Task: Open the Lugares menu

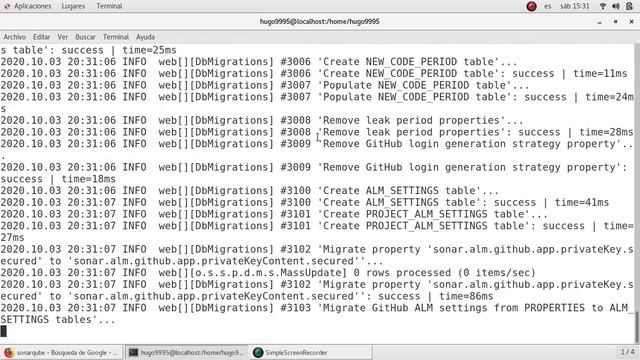Action: [x=73, y=6]
